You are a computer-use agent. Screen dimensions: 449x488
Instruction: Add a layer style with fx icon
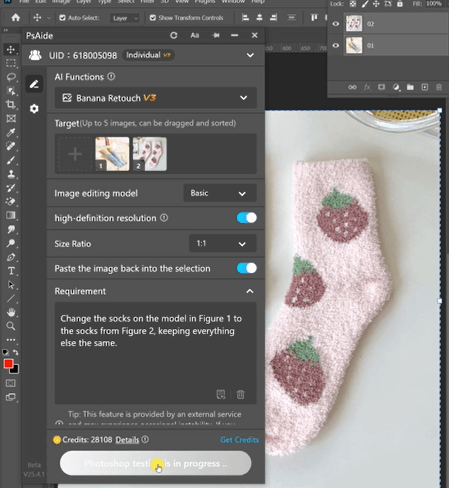tap(367, 87)
